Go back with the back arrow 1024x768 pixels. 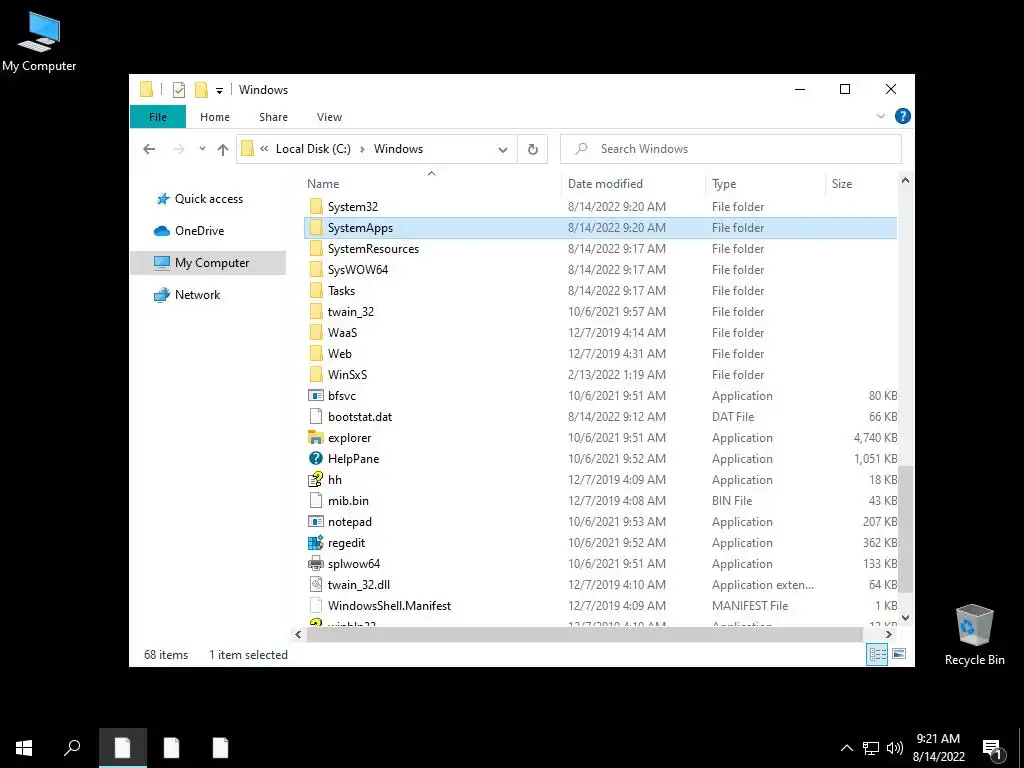point(149,149)
